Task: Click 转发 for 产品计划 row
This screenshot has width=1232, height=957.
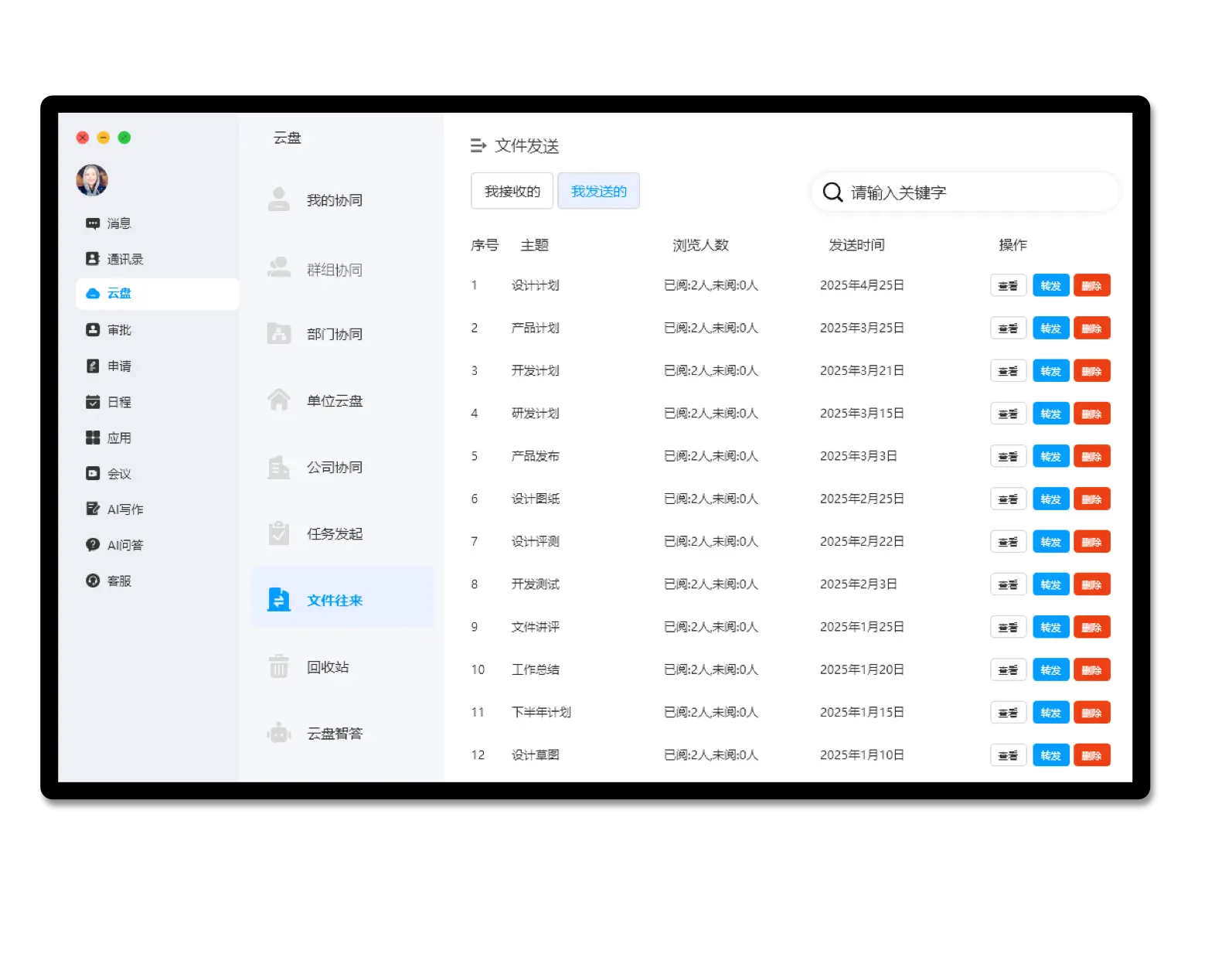Action: [x=1050, y=329]
